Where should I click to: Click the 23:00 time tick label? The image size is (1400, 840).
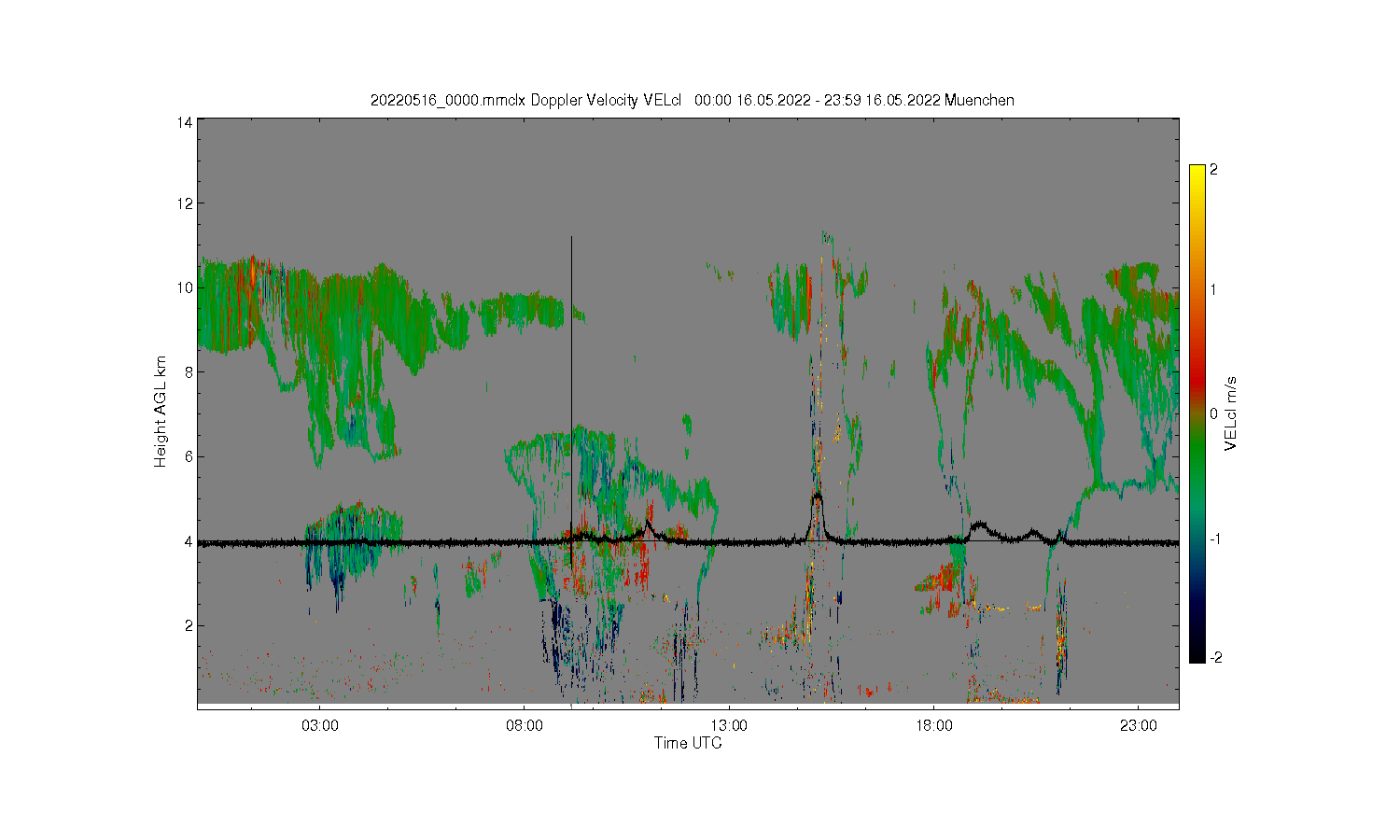pos(1139,726)
